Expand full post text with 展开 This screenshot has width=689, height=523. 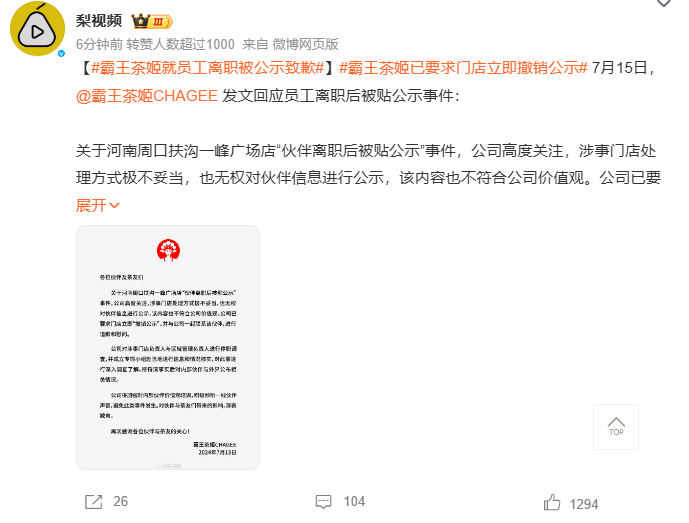click(x=91, y=205)
